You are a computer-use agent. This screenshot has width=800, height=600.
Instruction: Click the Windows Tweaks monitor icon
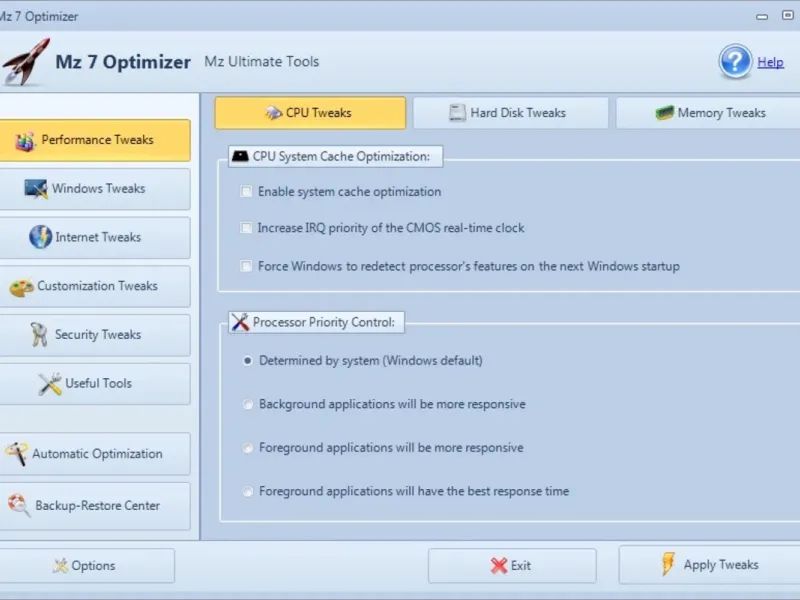[x=36, y=189]
